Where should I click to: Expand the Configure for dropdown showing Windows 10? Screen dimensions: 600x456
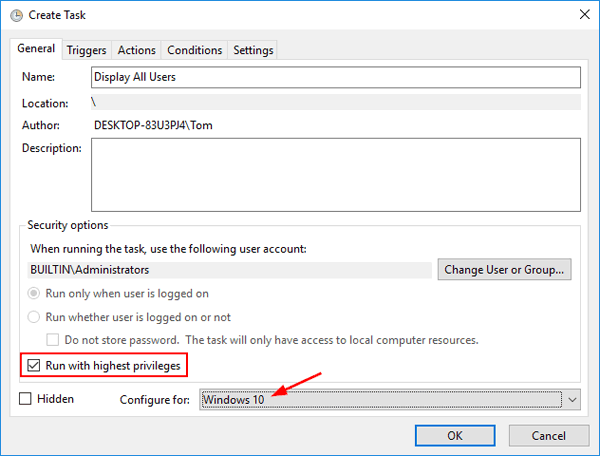pyautogui.click(x=390, y=400)
